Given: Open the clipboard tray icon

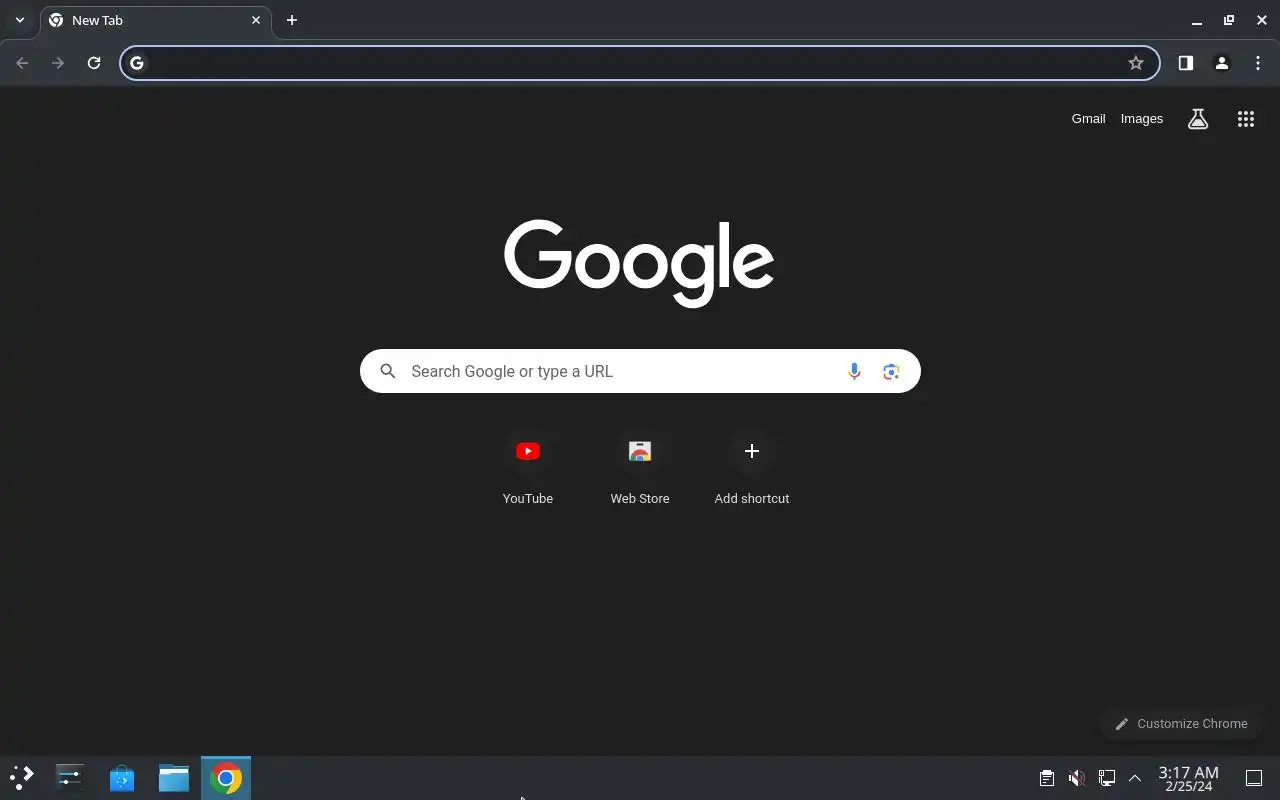Looking at the screenshot, I should coord(1046,778).
